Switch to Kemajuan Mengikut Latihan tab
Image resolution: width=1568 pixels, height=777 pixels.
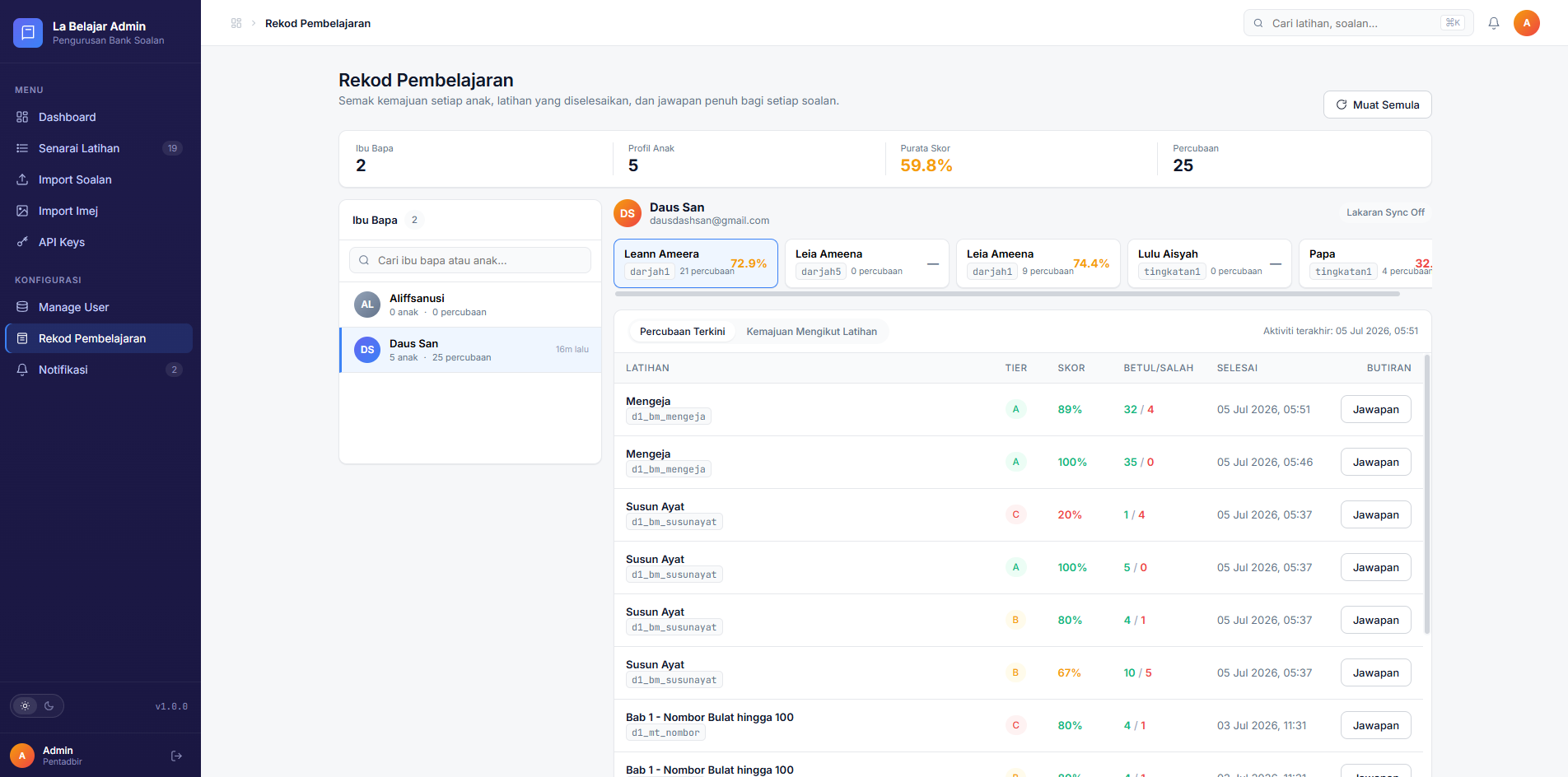pos(811,332)
